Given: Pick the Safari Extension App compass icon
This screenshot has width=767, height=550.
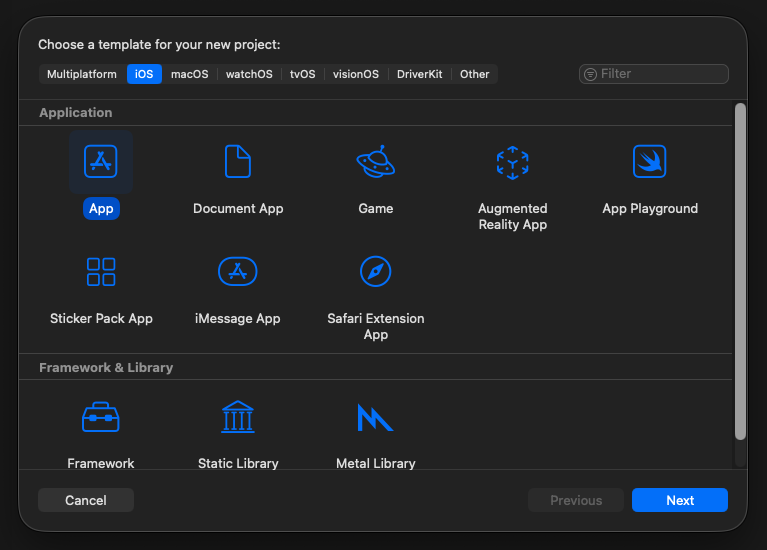Looking at the screenshot, I should 375,271.
